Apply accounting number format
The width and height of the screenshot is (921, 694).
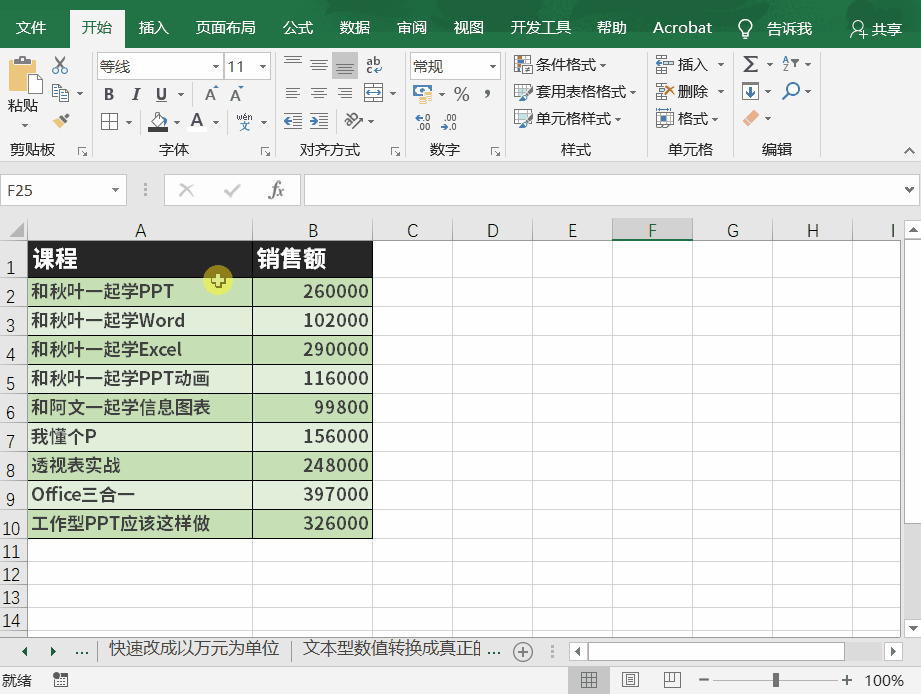pyautogui.click(x=422, y=93)
